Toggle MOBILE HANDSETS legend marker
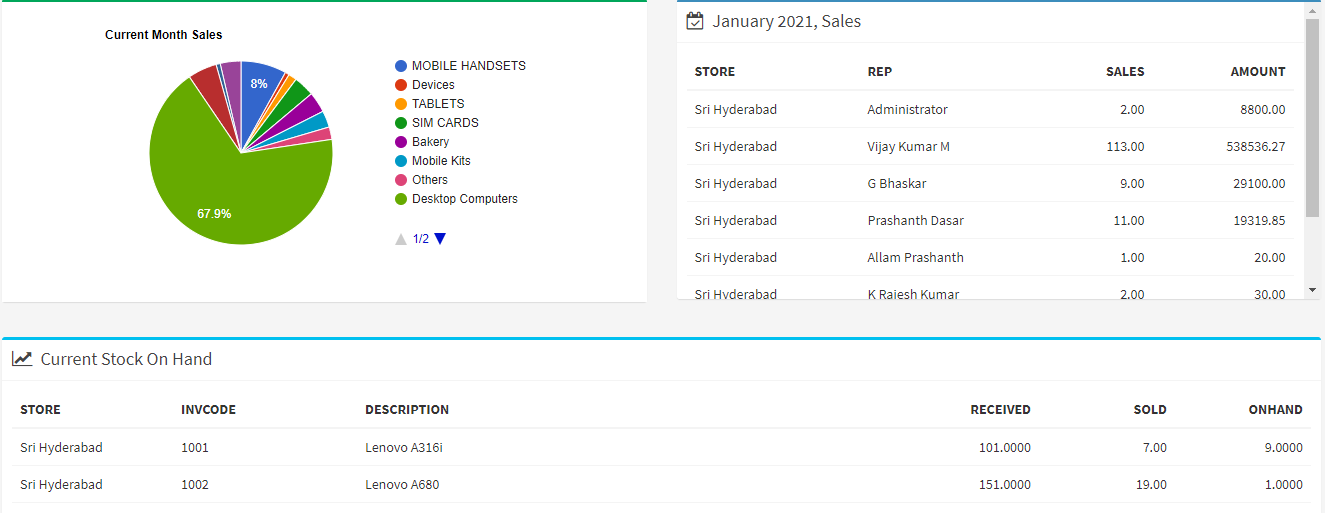Image resolution: width=1325 pixels, height=513 pixels. pos(401,66)
